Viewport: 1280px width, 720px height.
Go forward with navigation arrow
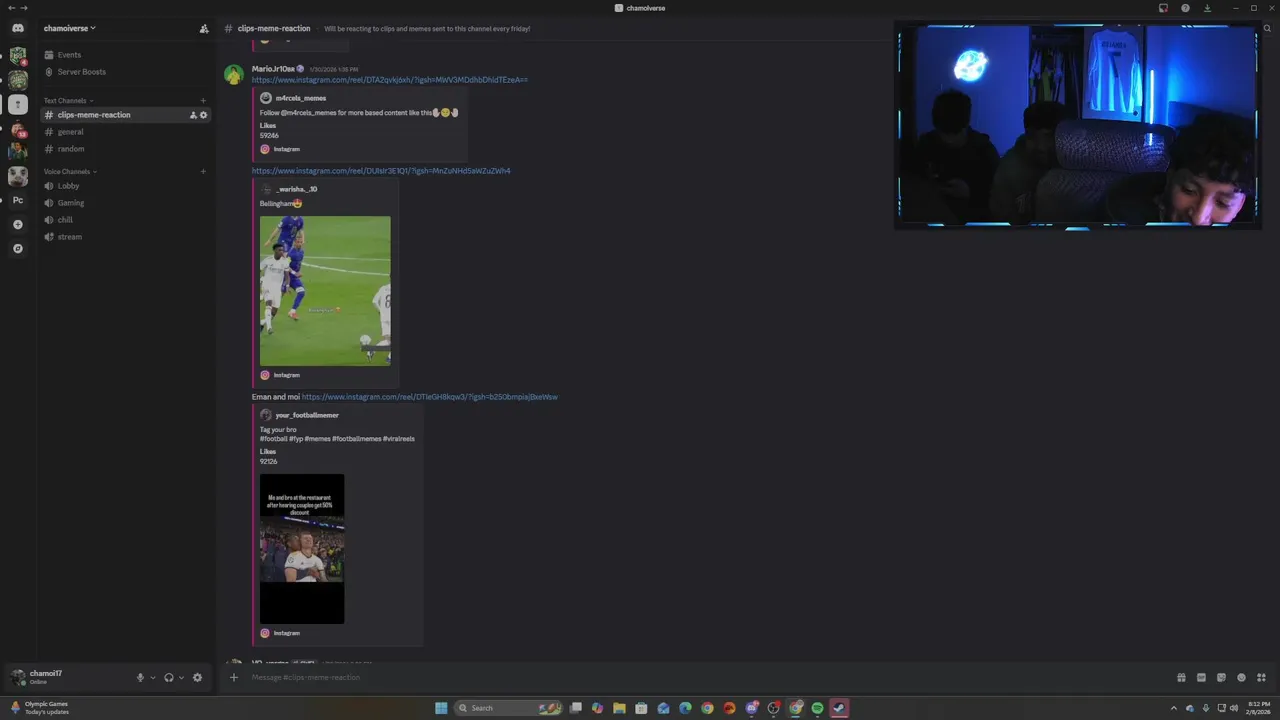(x=23, y=8)
